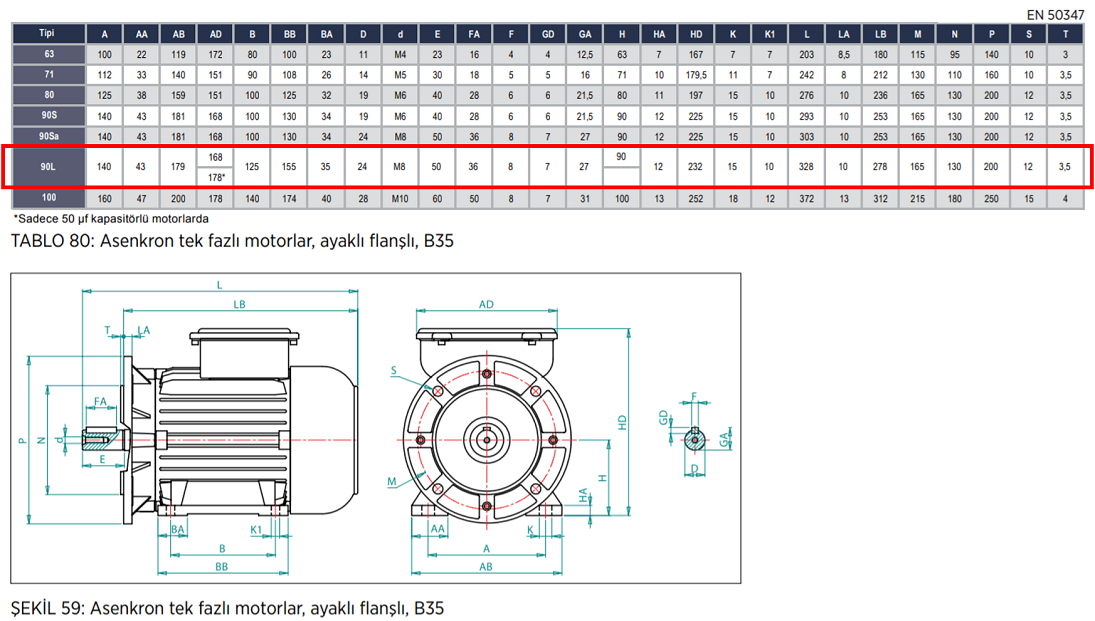Select the 90L row label
This screenshot has width=1095, height=621.
tap(47, 167)
